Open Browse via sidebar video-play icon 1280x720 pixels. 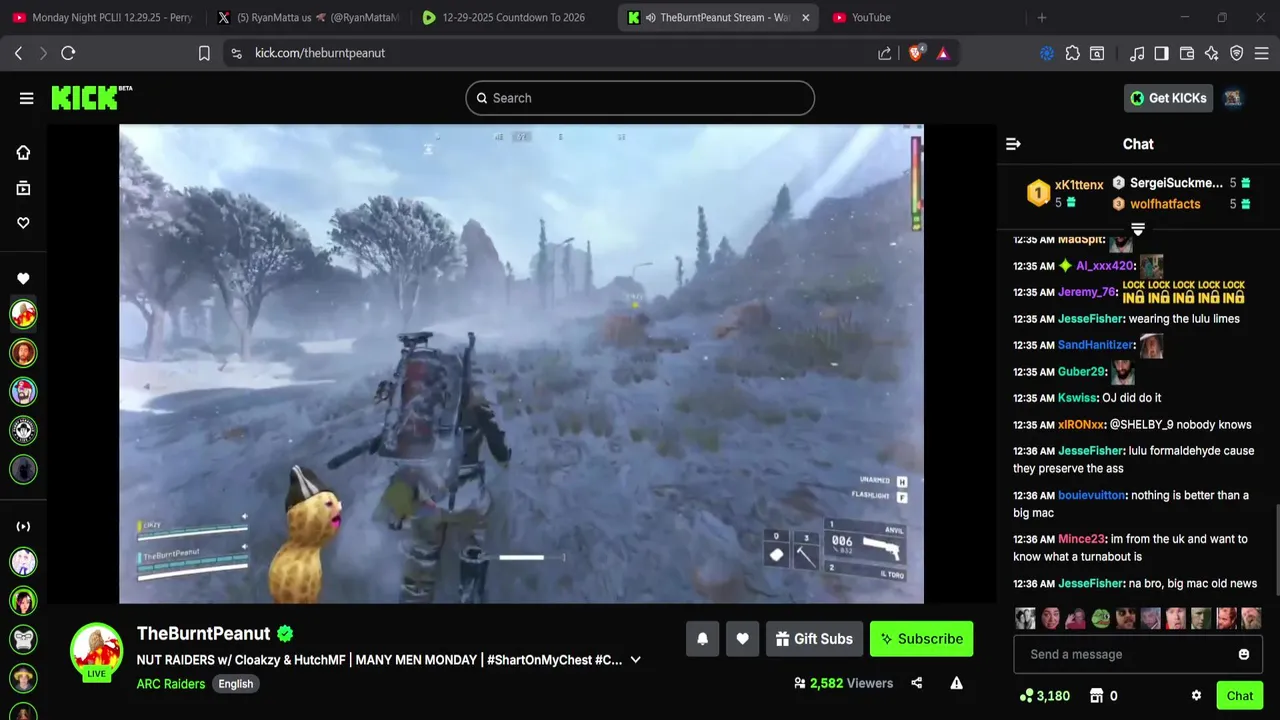pyautogui.click(x=23, y=188)
